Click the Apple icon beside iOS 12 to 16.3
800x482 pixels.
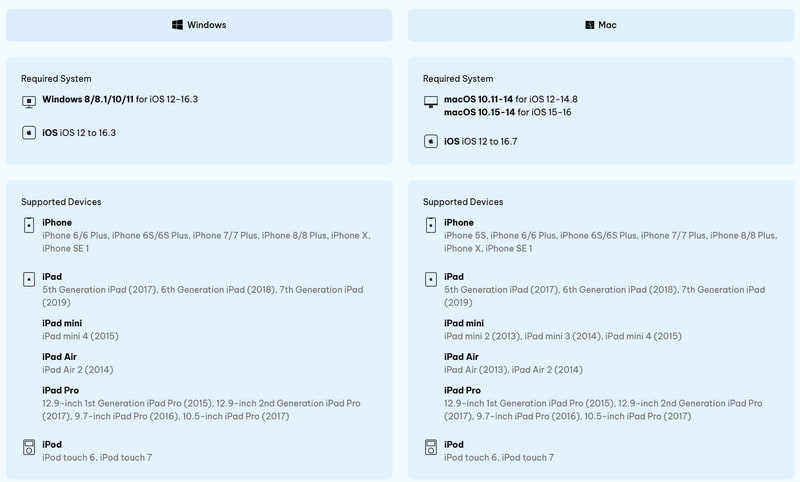click(x=29, y=133)
